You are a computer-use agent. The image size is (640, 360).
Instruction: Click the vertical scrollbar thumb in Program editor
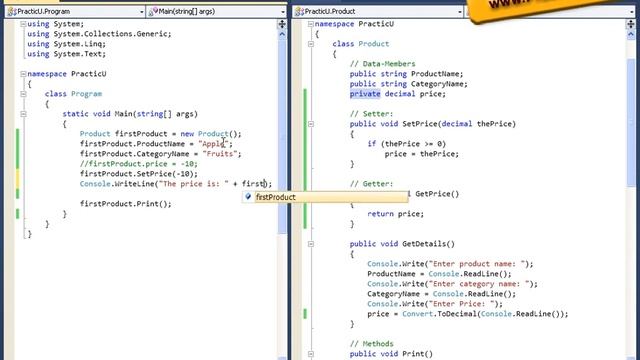(282, 137)
